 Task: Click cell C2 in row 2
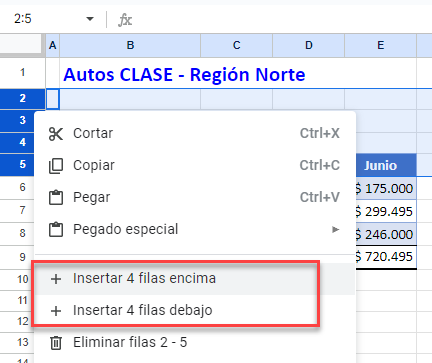pos(237,99)
